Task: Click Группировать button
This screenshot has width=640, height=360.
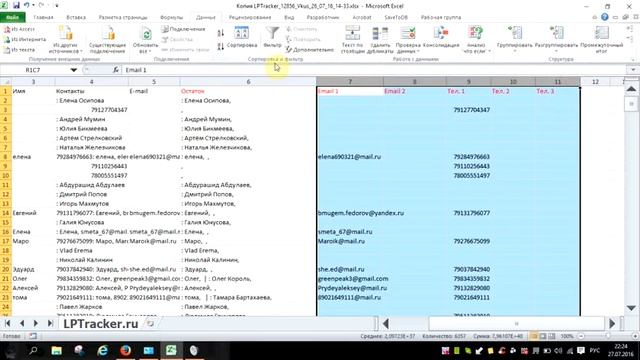Action: click(515, 38)
